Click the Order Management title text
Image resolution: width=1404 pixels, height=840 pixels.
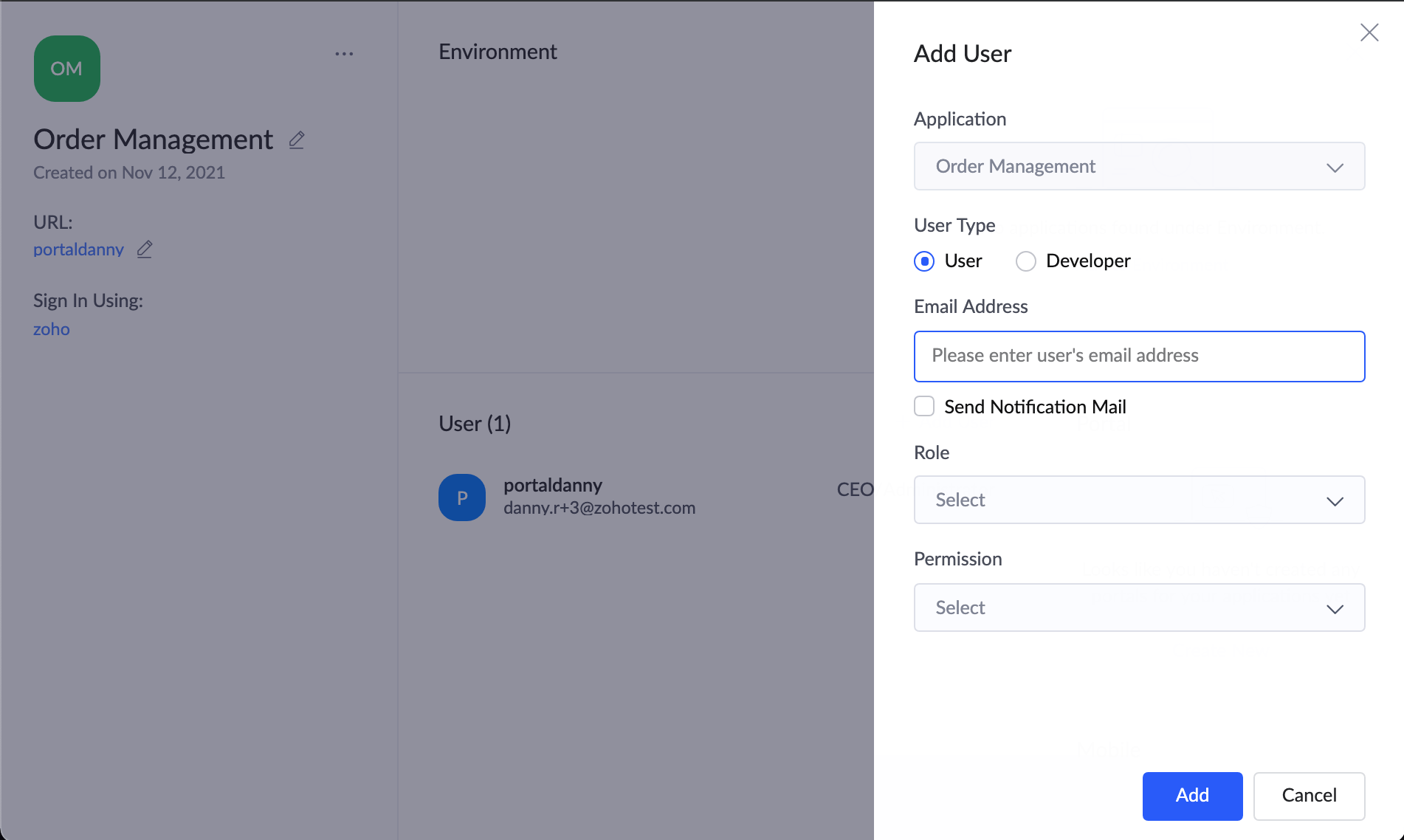154,140
